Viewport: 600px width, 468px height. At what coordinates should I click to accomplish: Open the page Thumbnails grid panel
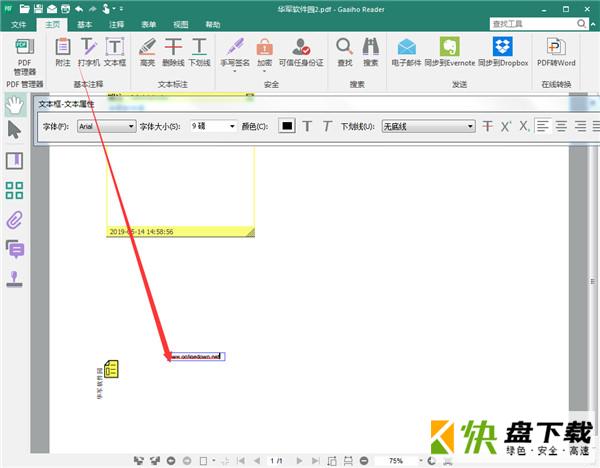15,190
